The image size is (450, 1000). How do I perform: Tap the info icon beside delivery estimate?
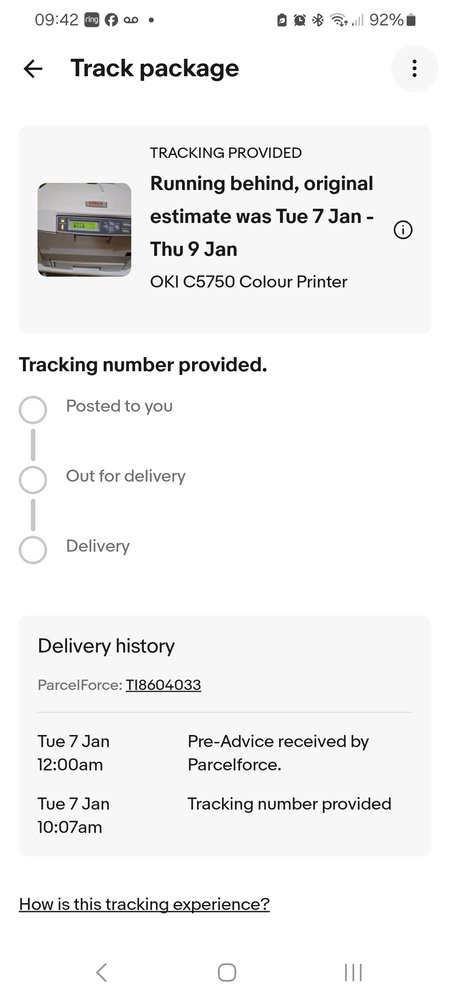(403, 230)
